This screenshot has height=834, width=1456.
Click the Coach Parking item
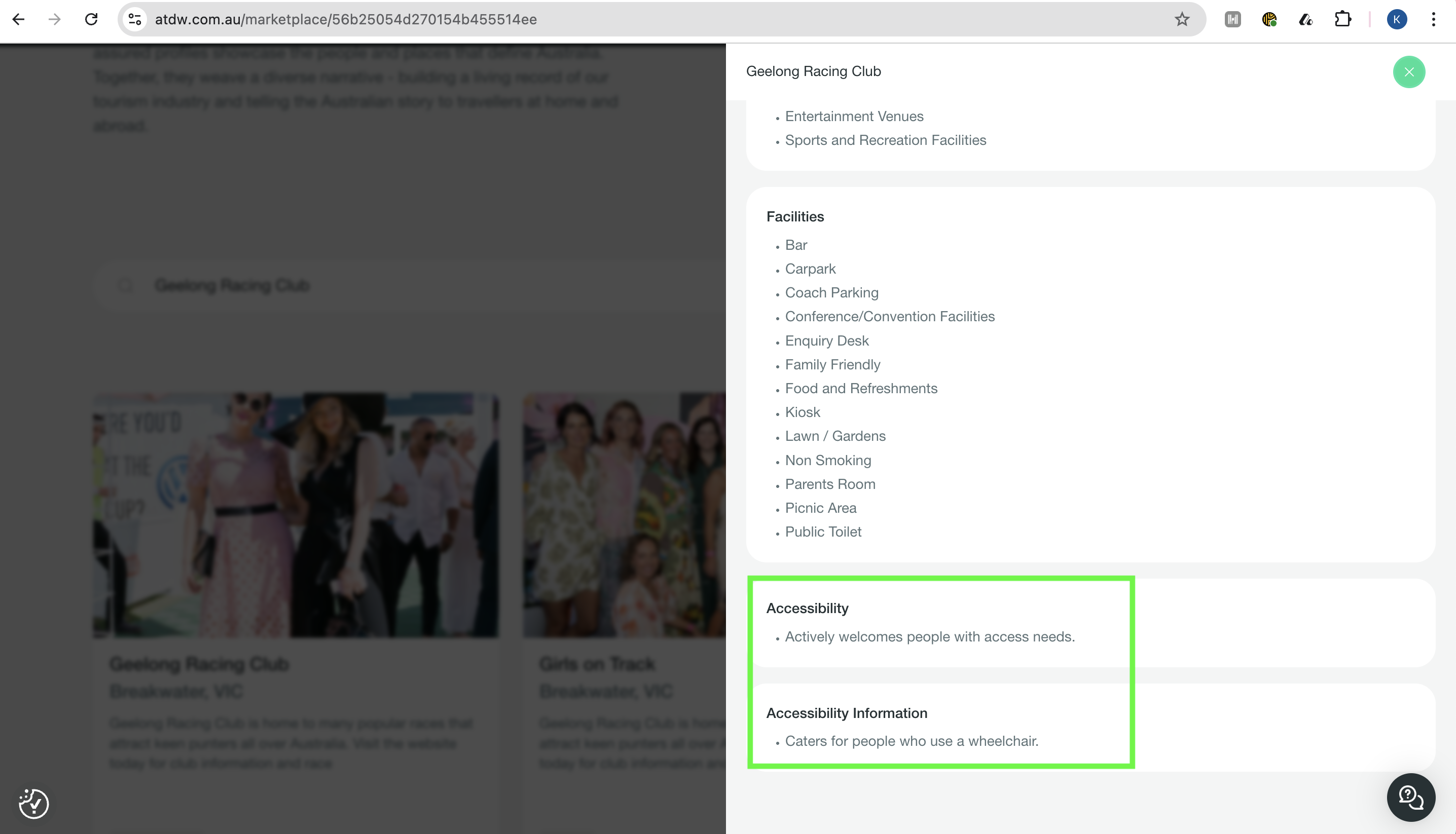click(831, 293)
